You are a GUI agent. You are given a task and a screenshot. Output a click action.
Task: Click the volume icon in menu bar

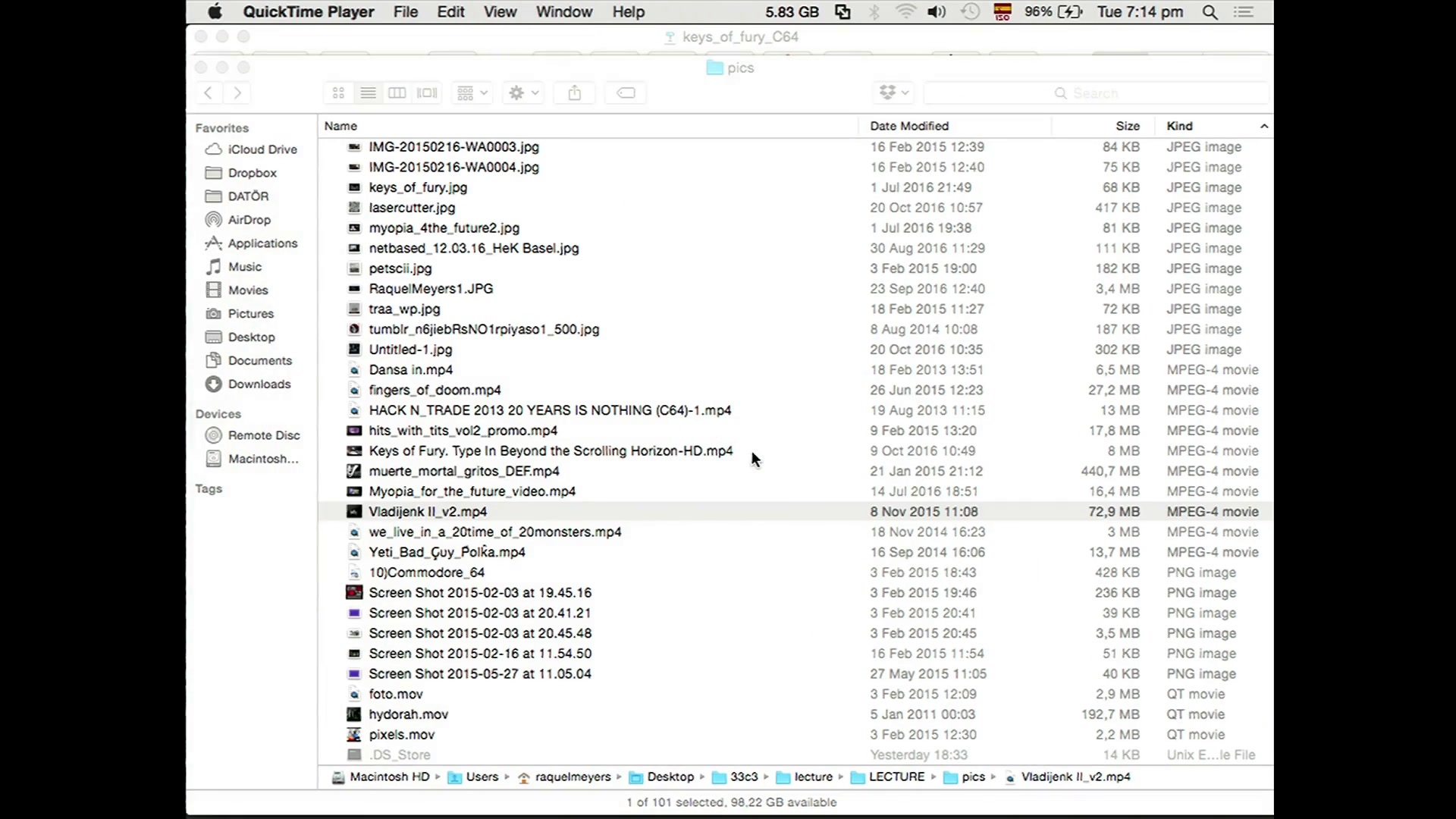point(937,12)
